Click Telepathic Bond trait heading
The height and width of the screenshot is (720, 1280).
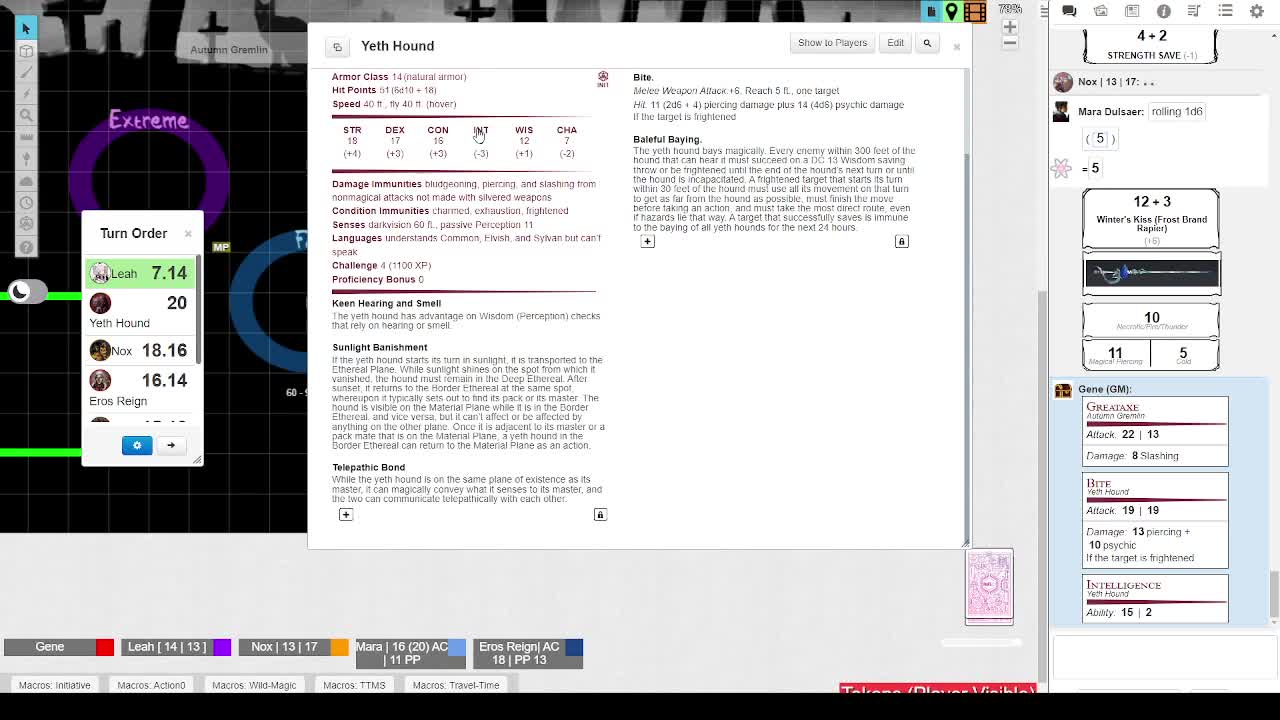(x=368, y=467)
